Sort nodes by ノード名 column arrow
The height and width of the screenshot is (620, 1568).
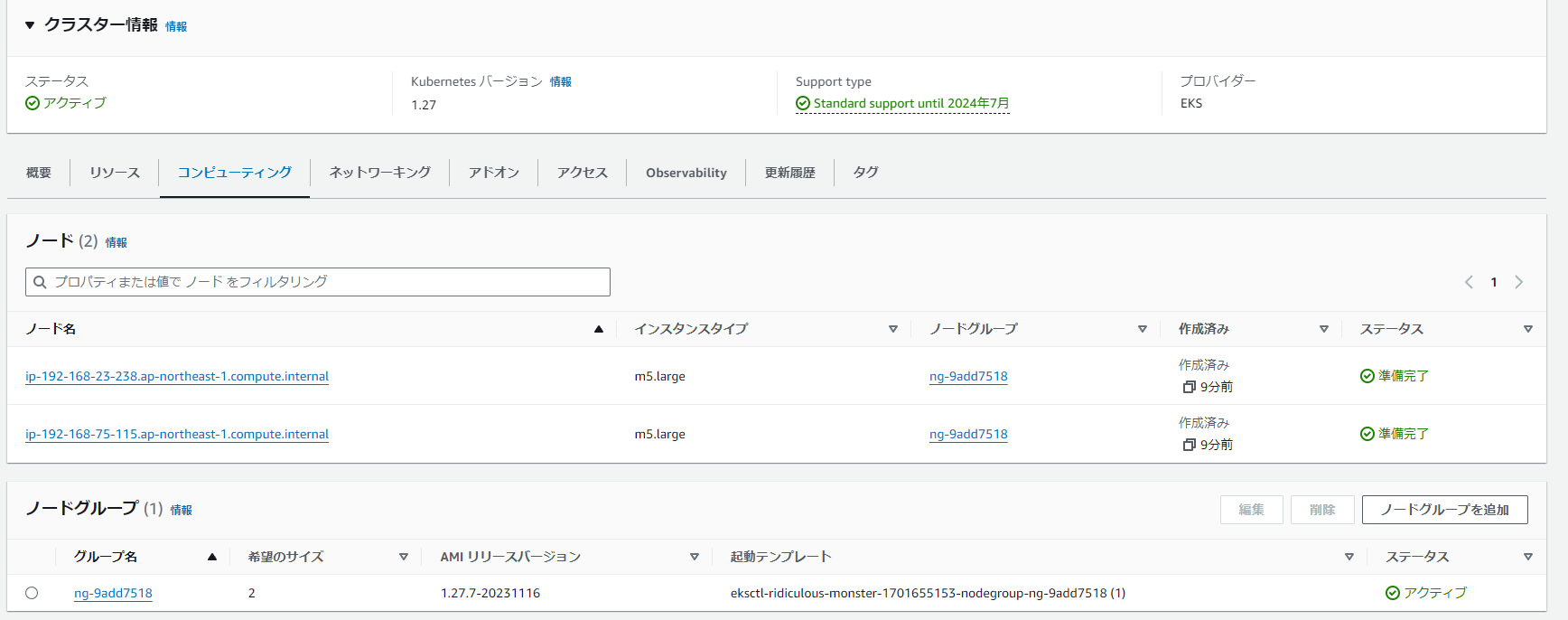point(598,329)
